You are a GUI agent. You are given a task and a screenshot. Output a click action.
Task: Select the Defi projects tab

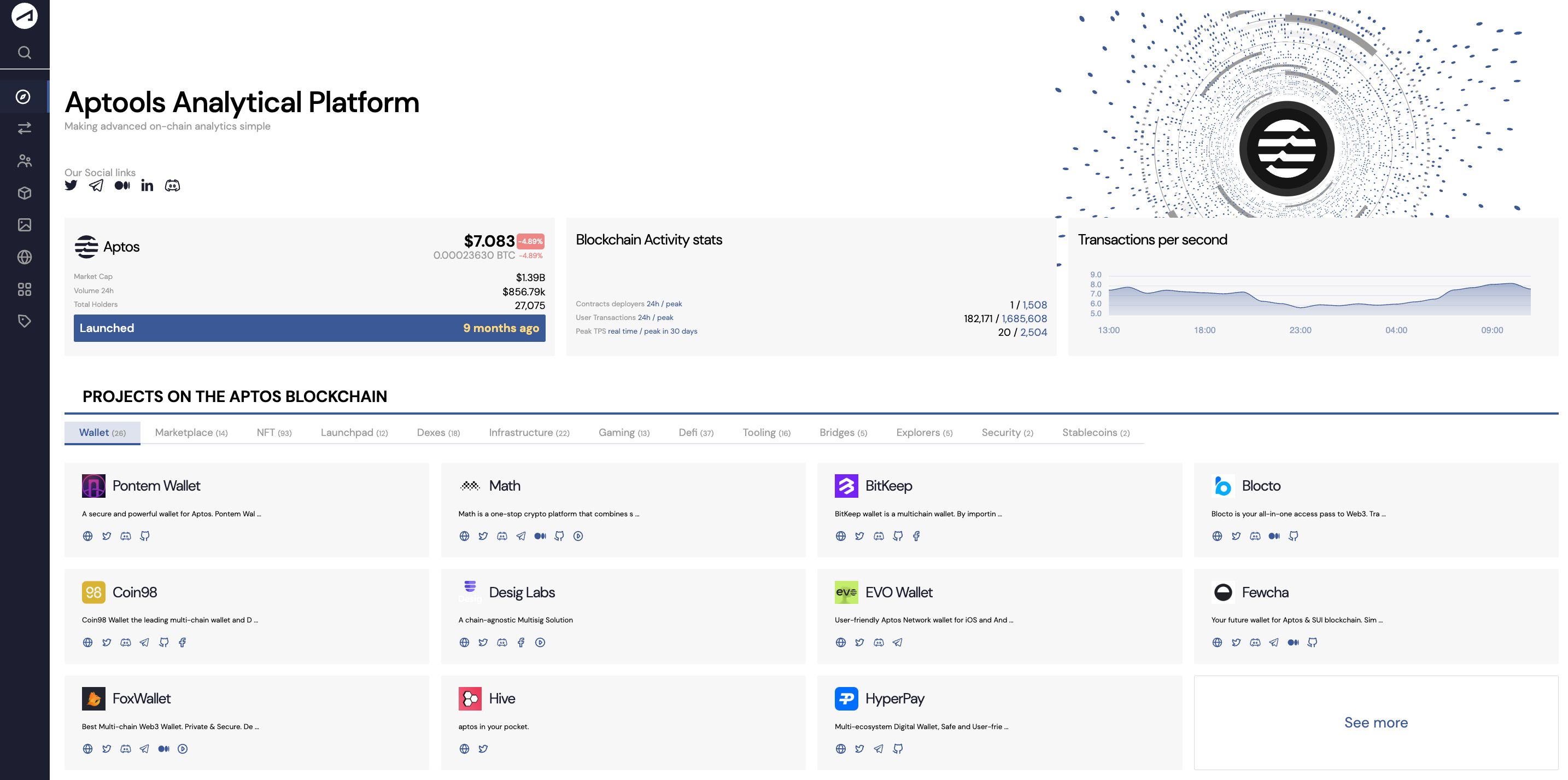(696, 432)
